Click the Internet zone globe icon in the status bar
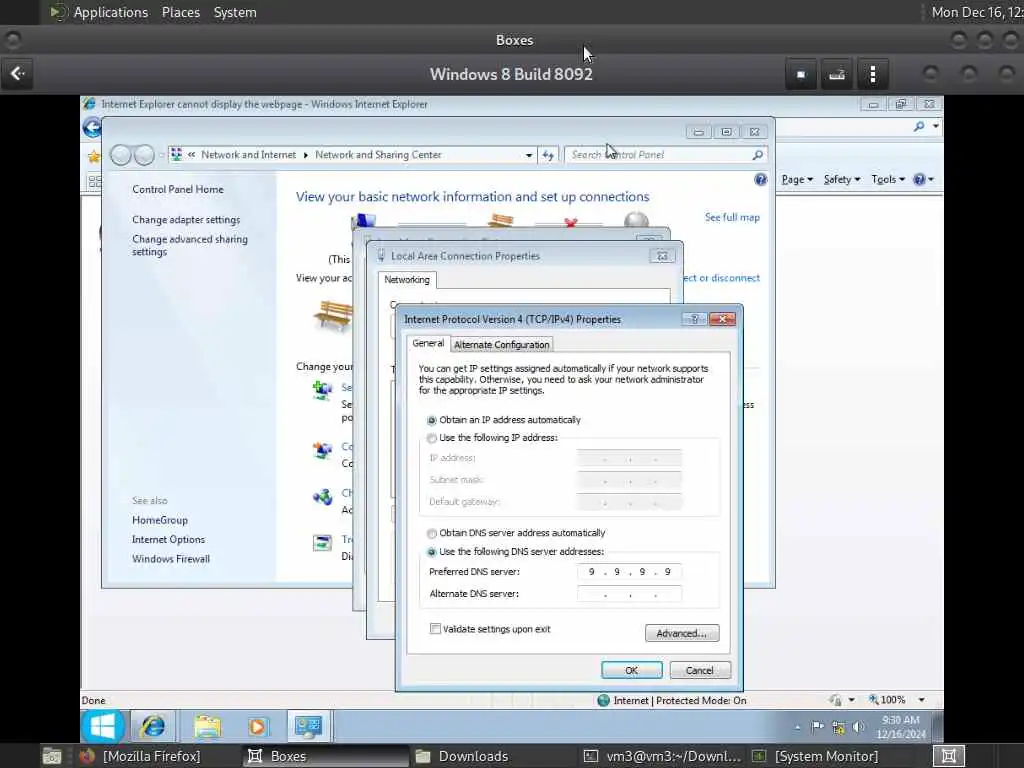 pyautogui.click(x=603, y=700)
